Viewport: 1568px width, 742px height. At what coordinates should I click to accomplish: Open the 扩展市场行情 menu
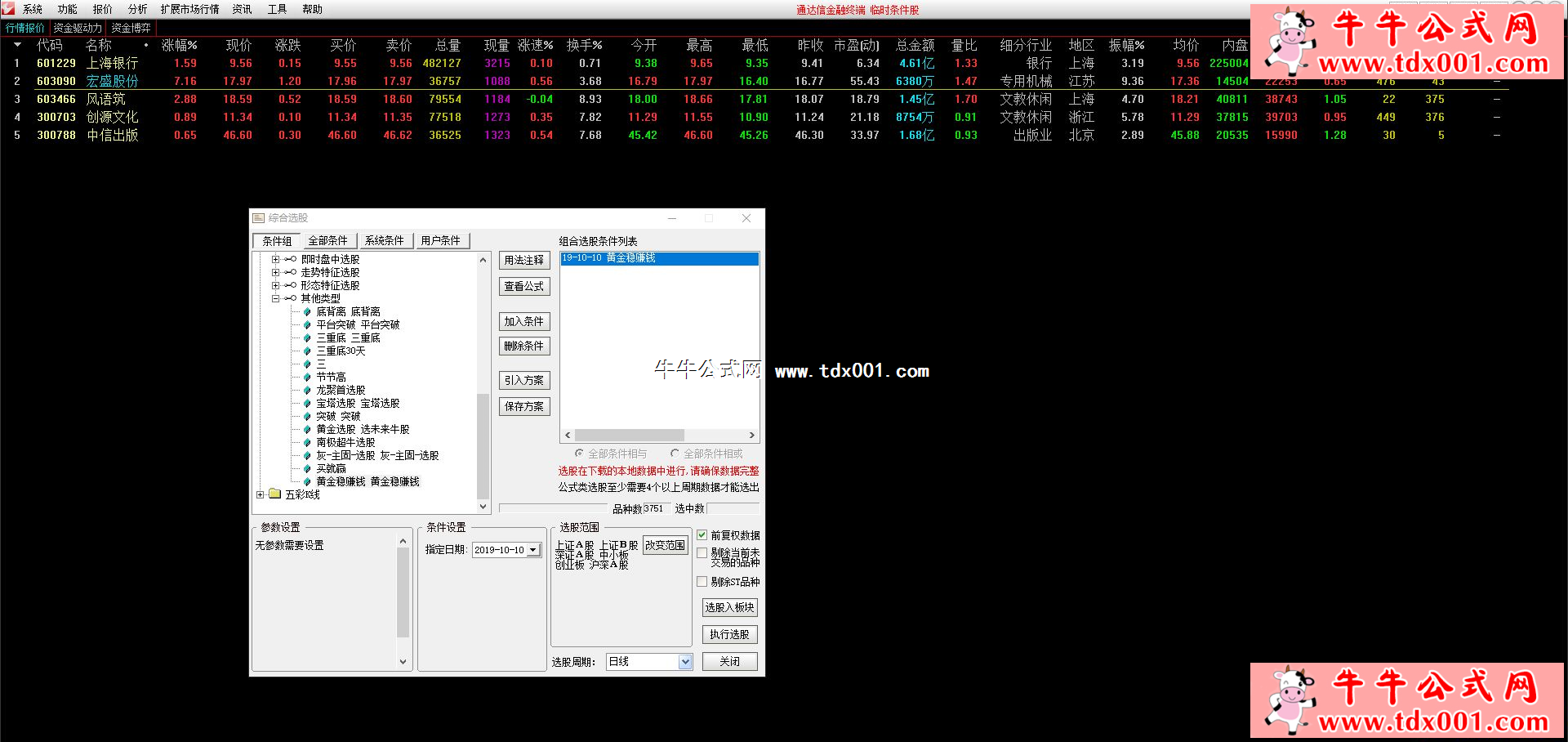point(189,9)
